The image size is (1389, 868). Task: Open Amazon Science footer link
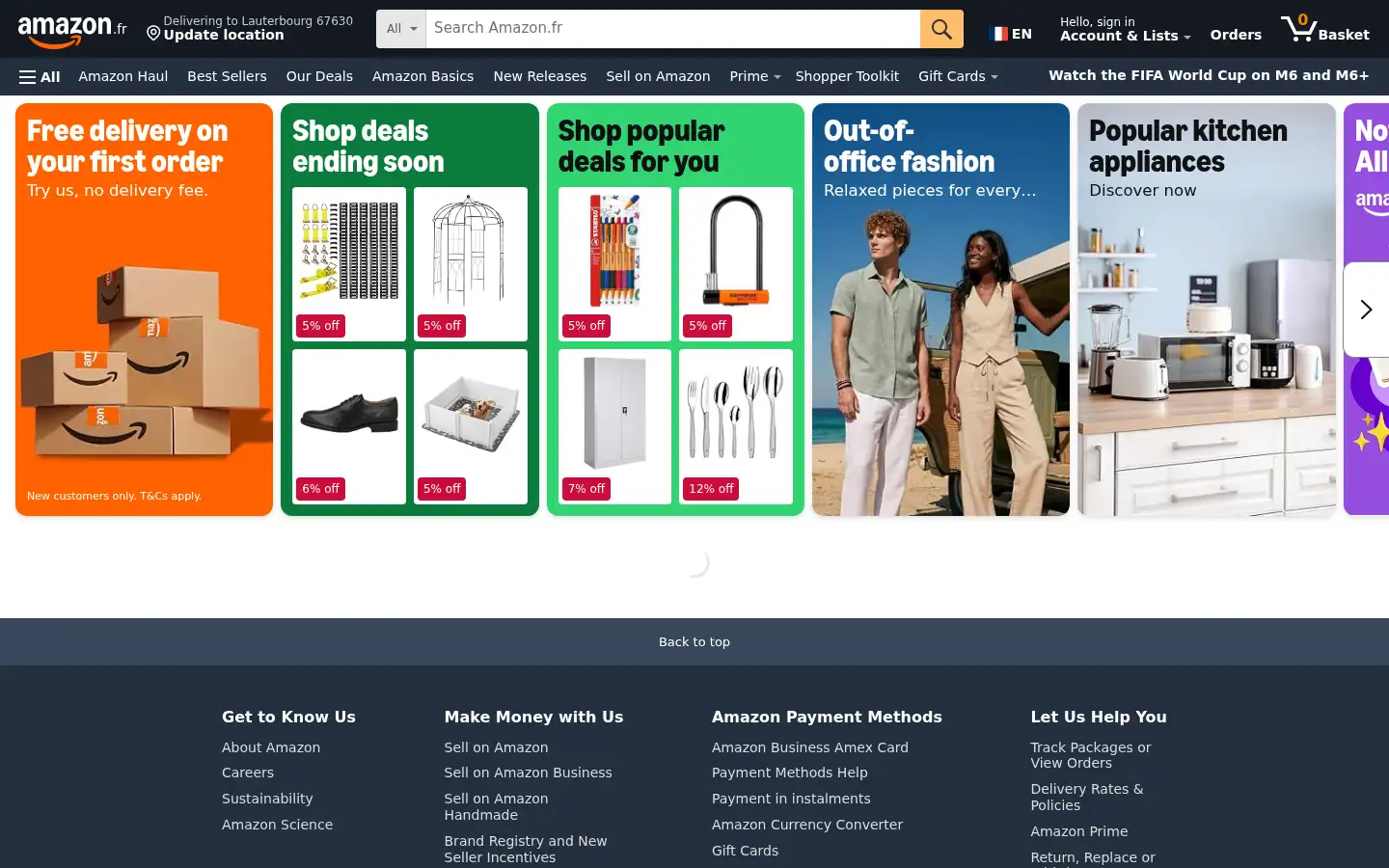(277, 825)
